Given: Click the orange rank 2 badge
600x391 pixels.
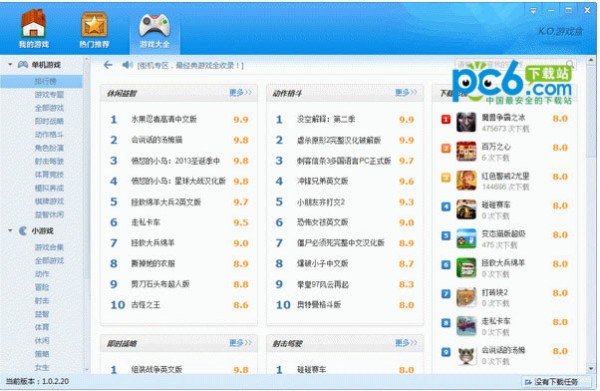Looking at the screenshot, I should [446, 148].
